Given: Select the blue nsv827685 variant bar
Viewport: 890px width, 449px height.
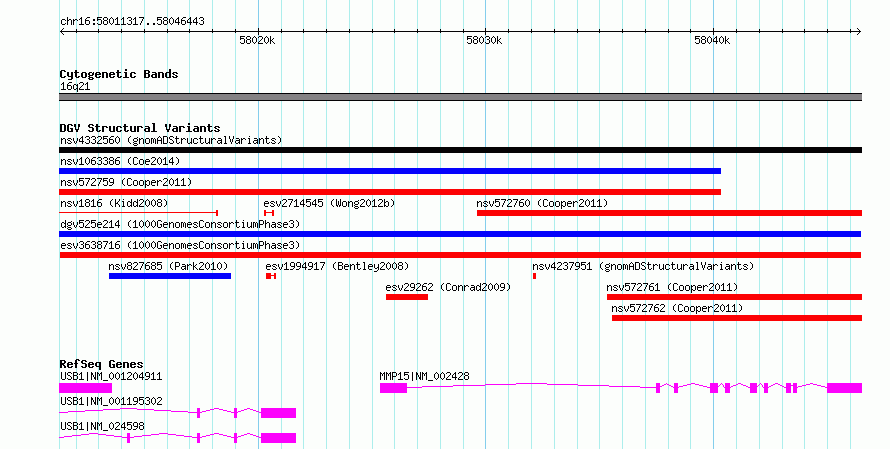Looking at the screenshot, I should tap(170, 276).
